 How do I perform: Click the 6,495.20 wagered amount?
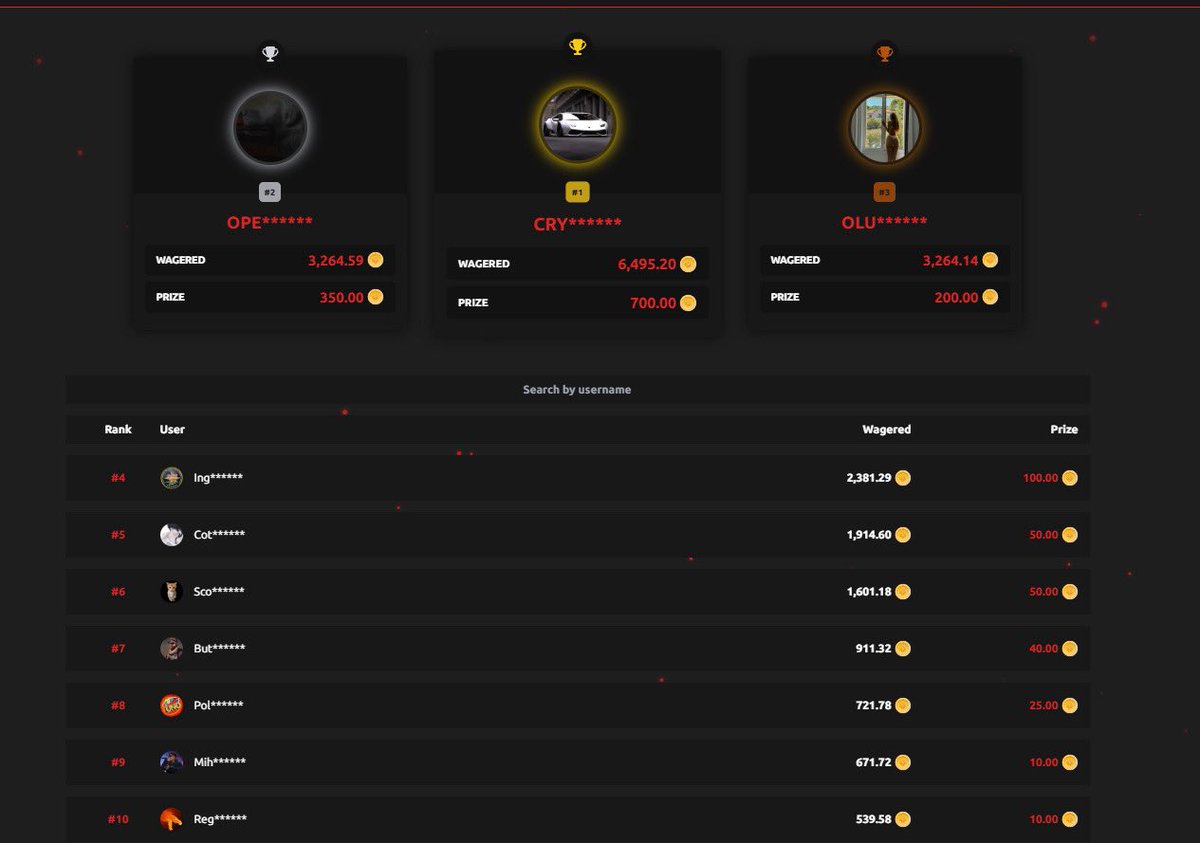point(647,265)
